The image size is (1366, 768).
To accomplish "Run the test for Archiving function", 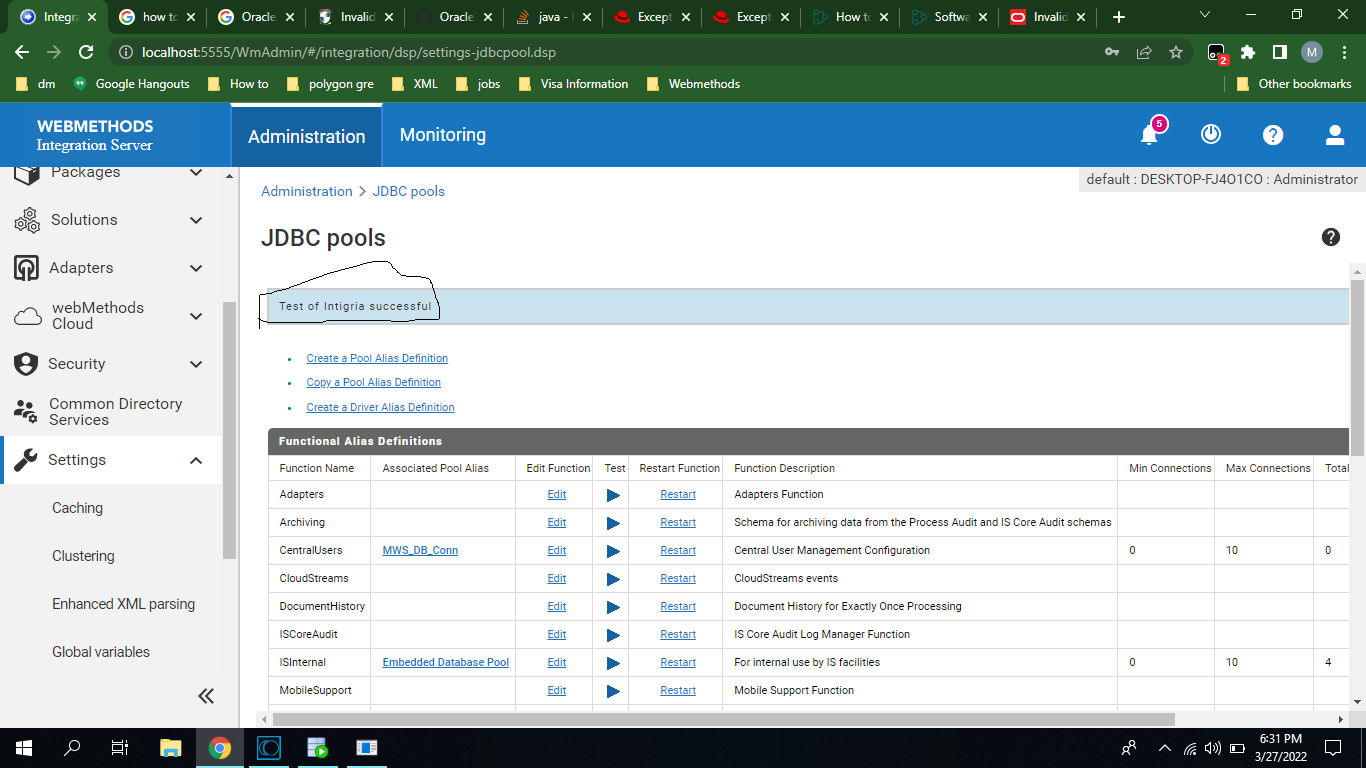I will (613, 523).
